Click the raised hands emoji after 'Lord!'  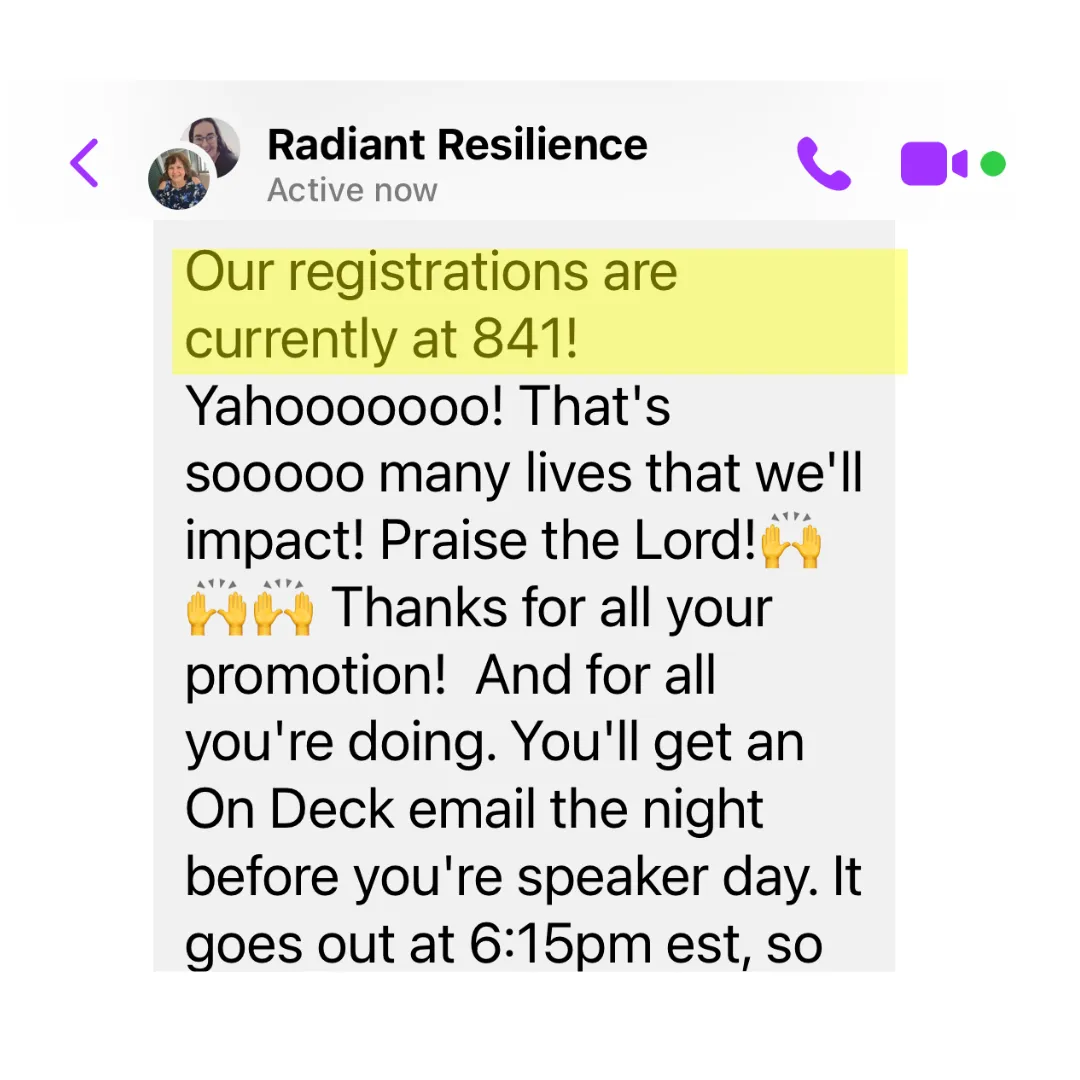tap(790, 541)
